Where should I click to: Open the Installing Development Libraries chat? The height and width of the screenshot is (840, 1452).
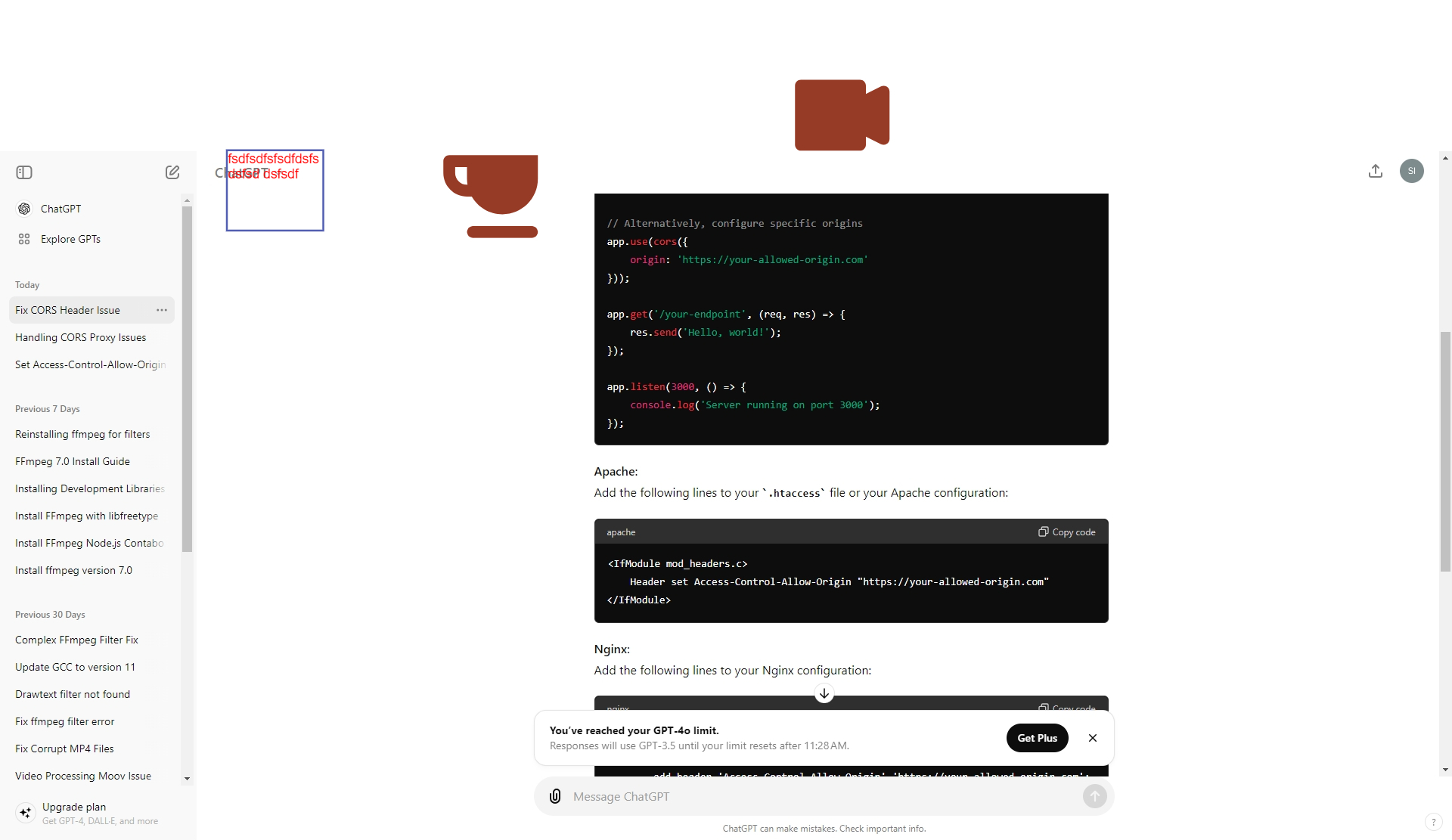pos(92,488)
